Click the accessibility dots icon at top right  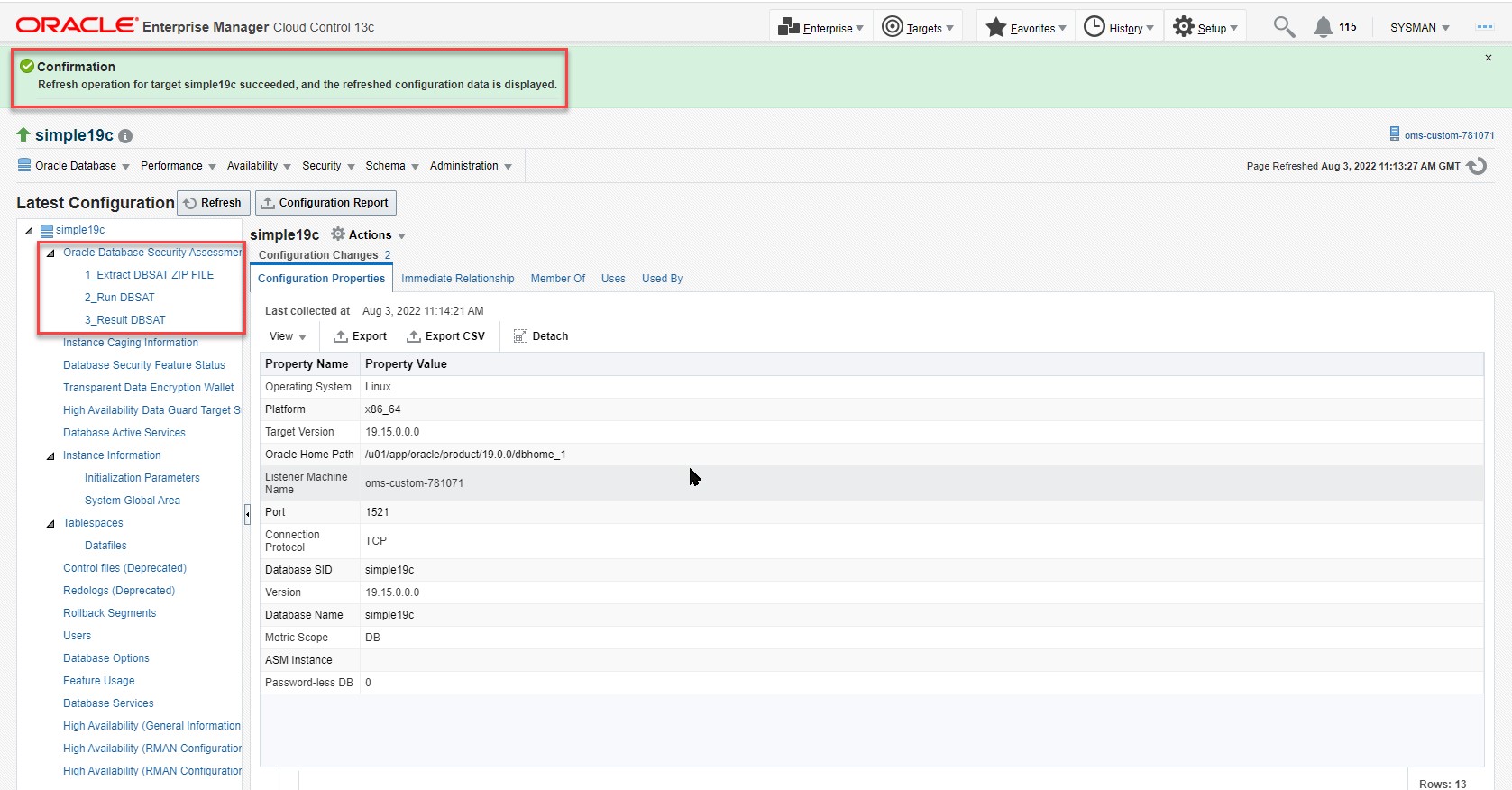1484,27
